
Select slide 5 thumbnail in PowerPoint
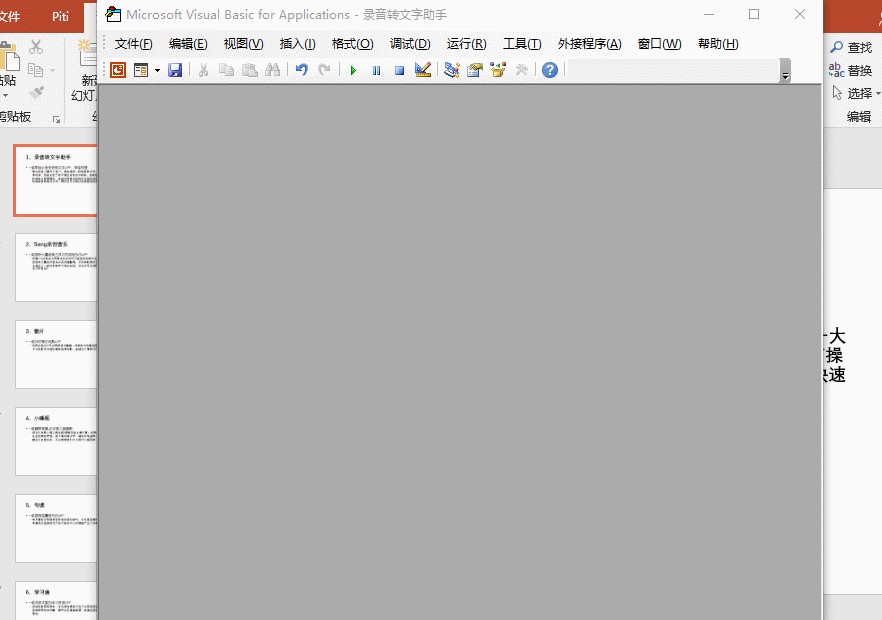[x=56, y=528]
